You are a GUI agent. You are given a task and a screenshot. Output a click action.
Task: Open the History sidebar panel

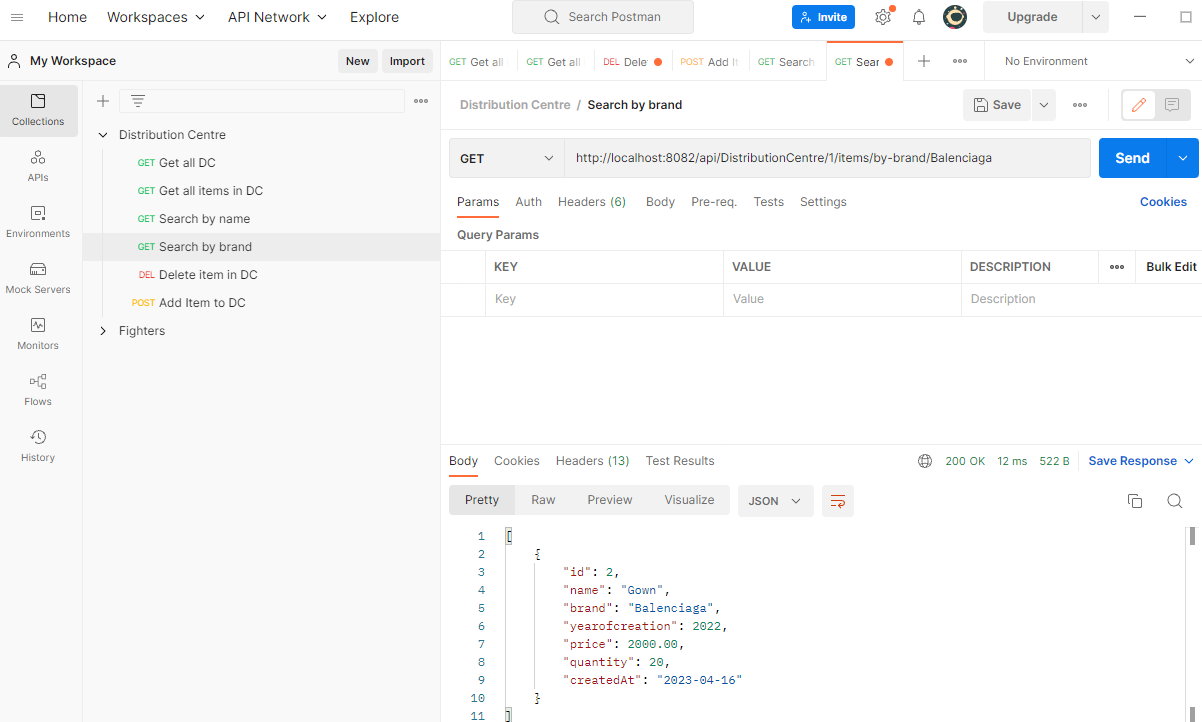[x=37, y=444]
